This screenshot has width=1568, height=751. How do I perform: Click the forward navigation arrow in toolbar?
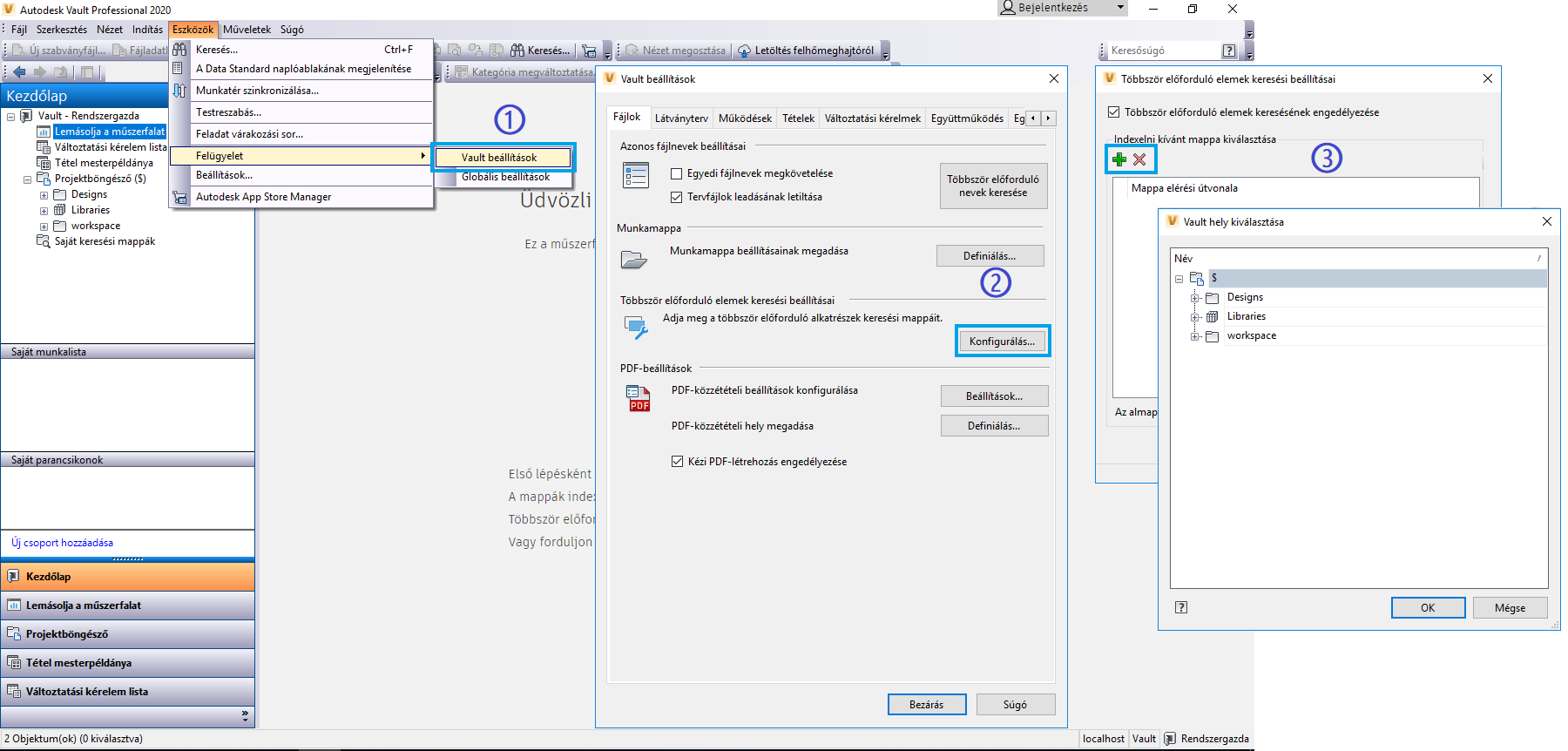pos(39,72)
